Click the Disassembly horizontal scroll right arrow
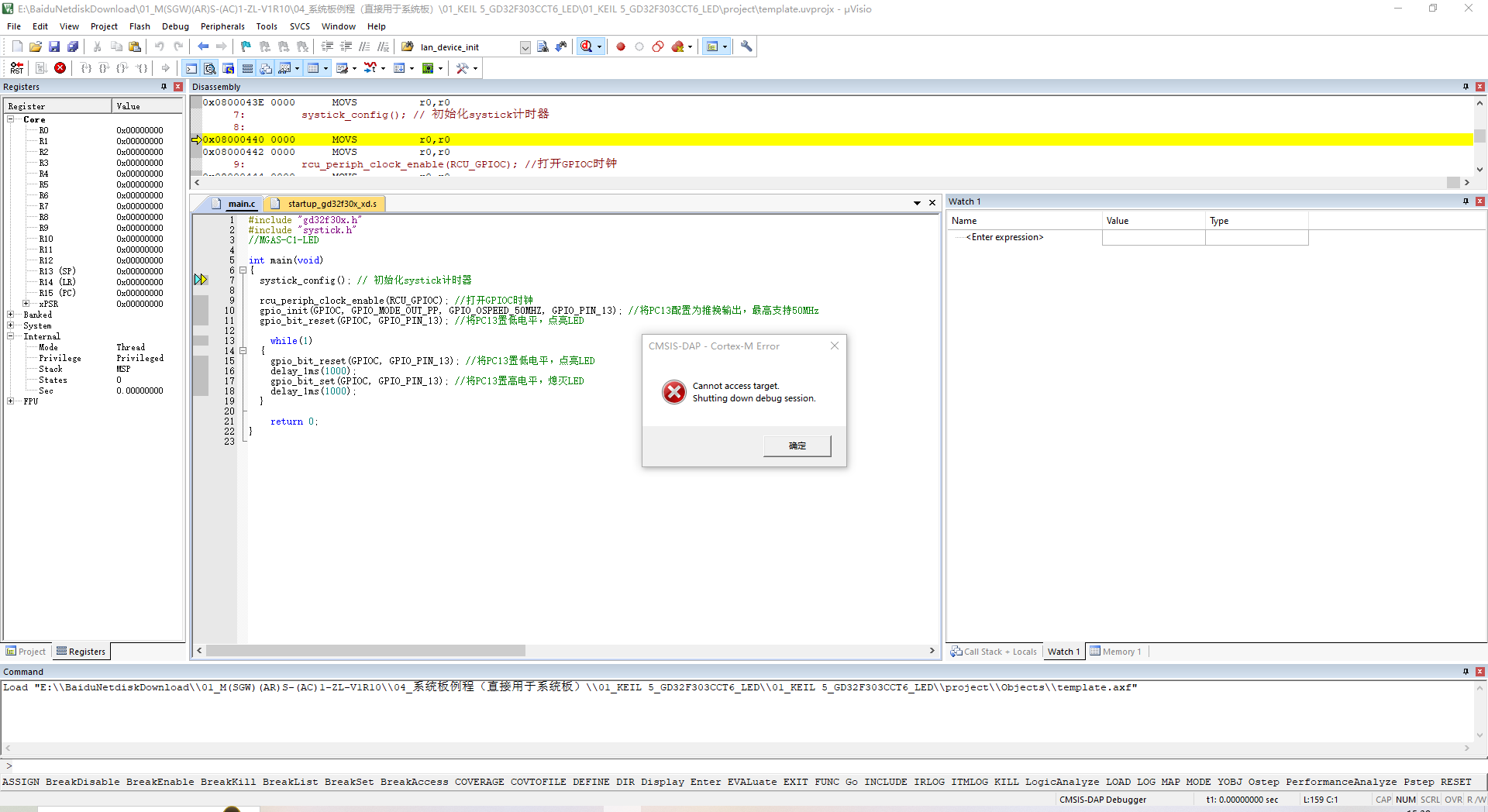 pos(1466,182)
